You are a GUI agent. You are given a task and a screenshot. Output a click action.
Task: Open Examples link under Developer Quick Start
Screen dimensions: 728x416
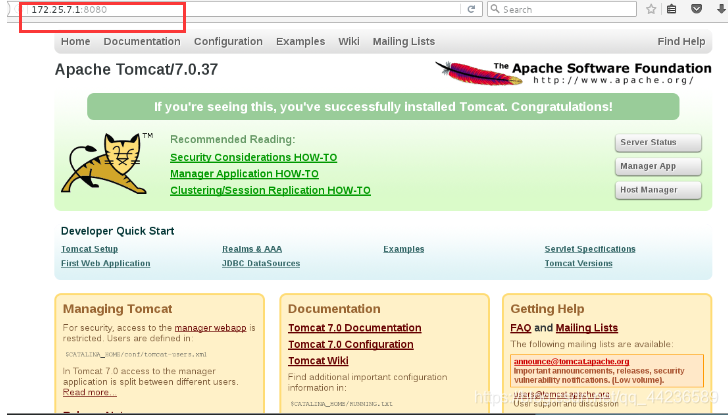coord(403,249)
